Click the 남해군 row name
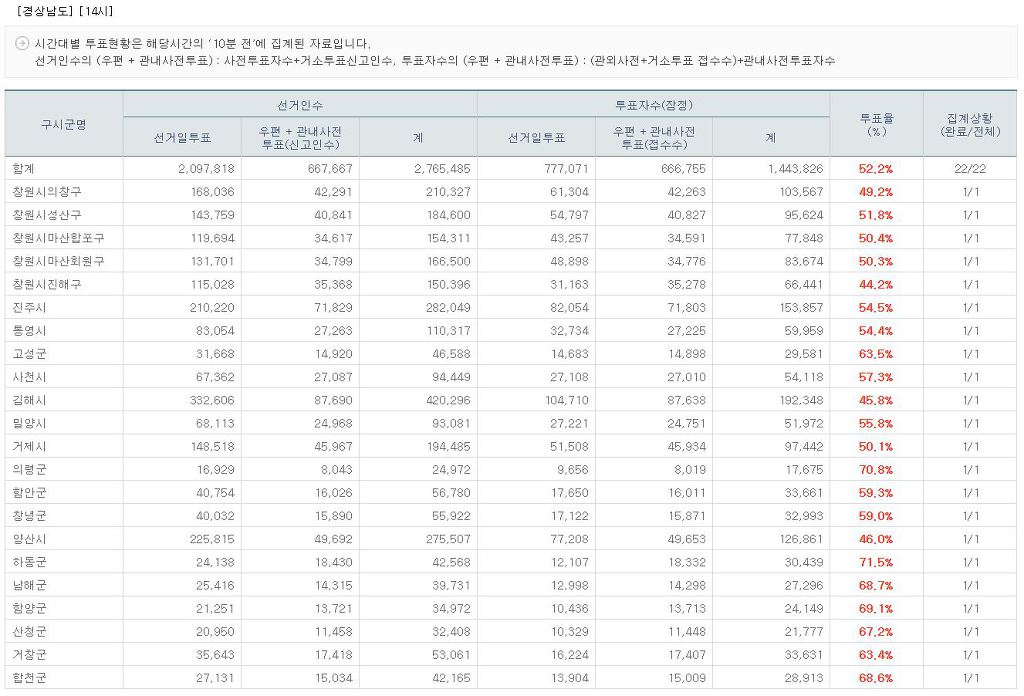1024x696 pixels. pos(29,586)
